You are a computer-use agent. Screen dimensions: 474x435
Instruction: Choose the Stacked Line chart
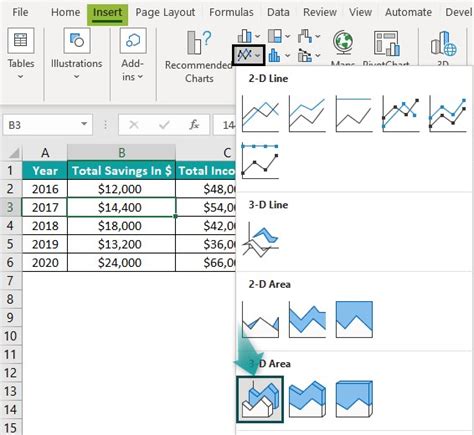[x=307, y=114]
